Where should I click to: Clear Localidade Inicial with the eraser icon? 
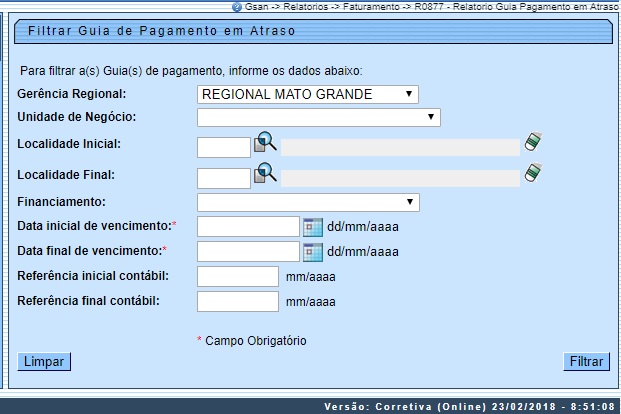[533, 143]
